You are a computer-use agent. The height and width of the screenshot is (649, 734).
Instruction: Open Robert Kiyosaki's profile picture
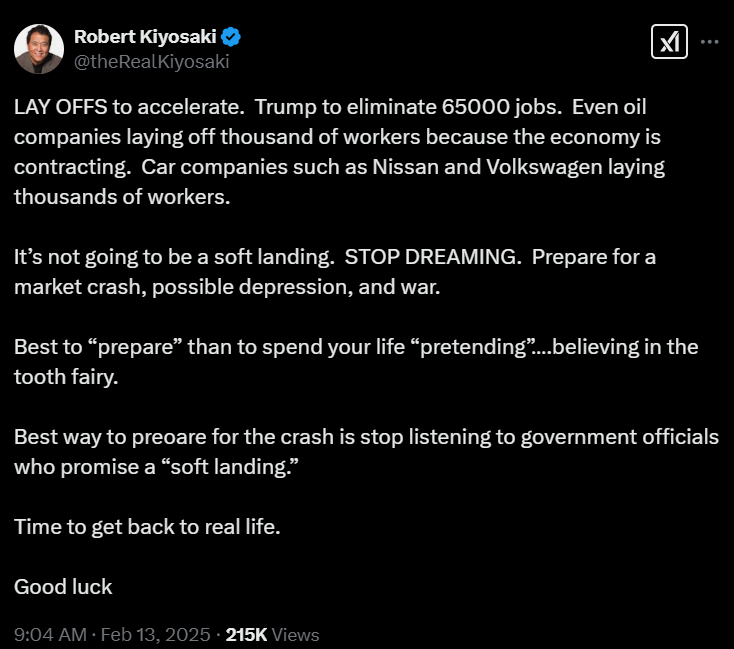[x=39, y=48]
